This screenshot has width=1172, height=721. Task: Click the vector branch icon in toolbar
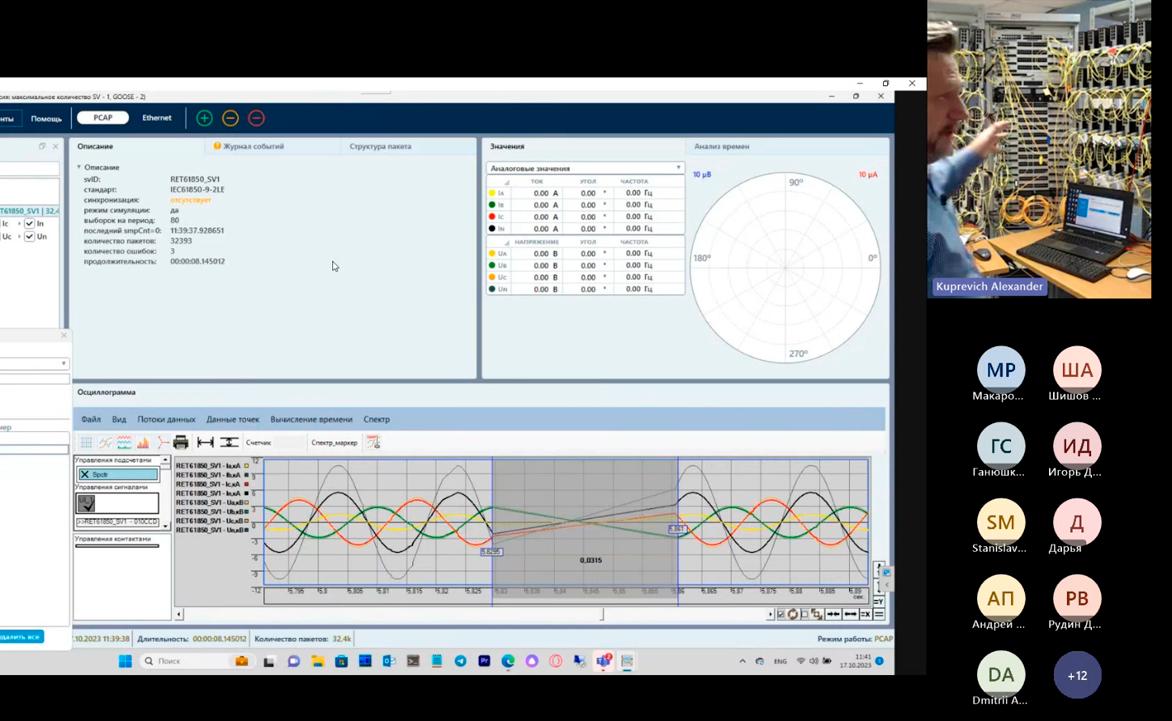[x=162, y=442]
